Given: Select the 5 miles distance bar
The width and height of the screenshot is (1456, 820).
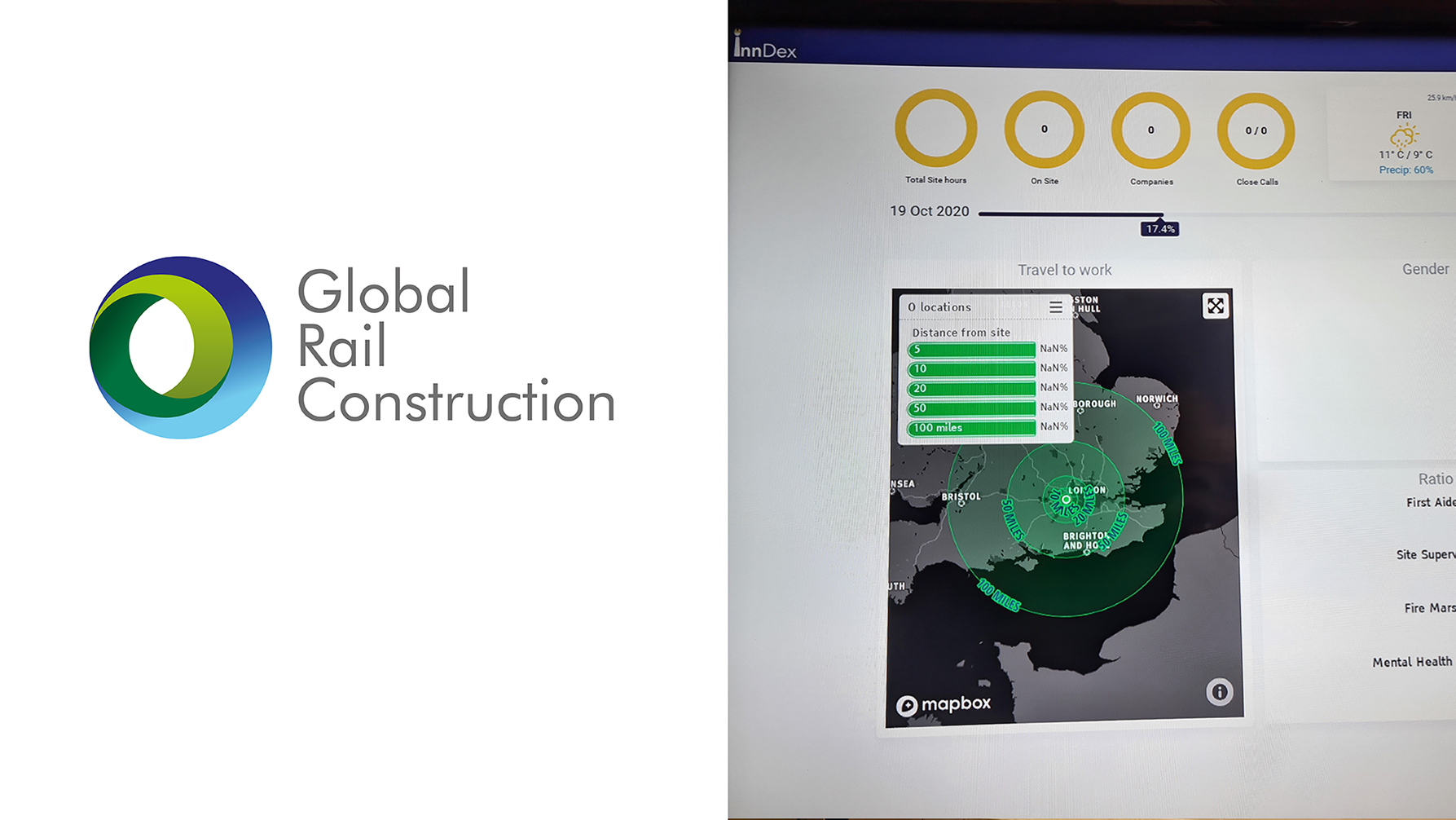Looking at the screenshot, I should (x=971, y=350).
